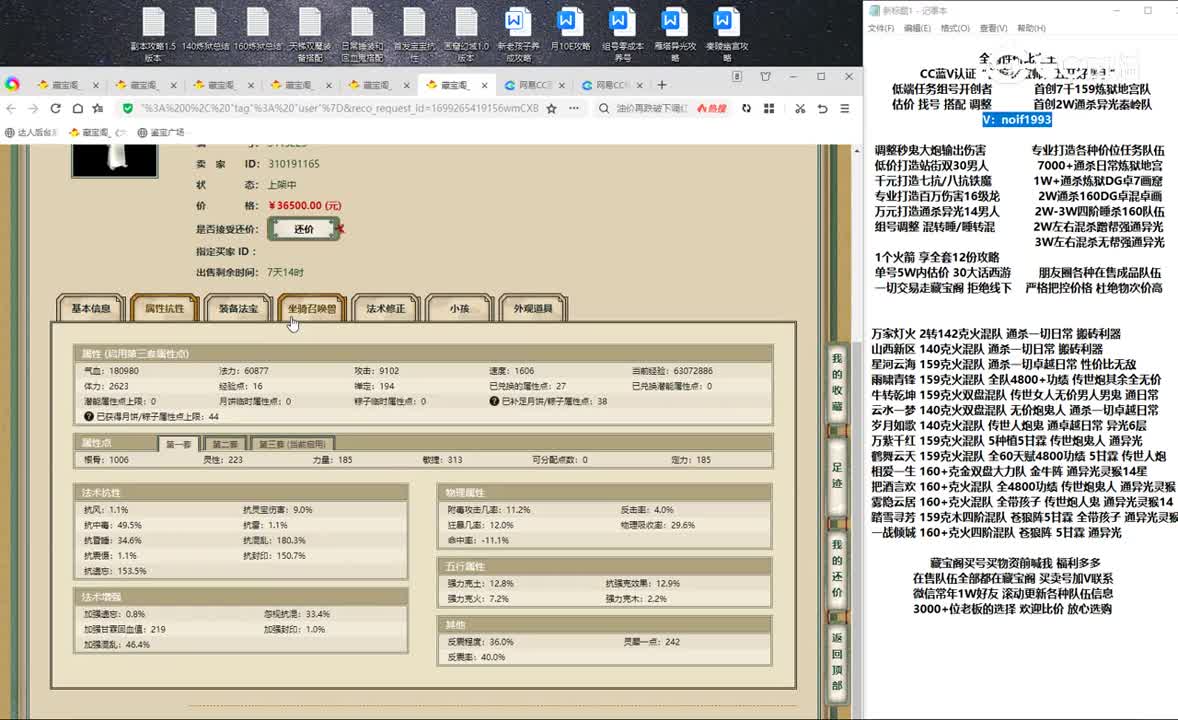This screenshot has width=1178, height=720.
Task: Open 我的收藏 side panel button
Action: point(837,382)
